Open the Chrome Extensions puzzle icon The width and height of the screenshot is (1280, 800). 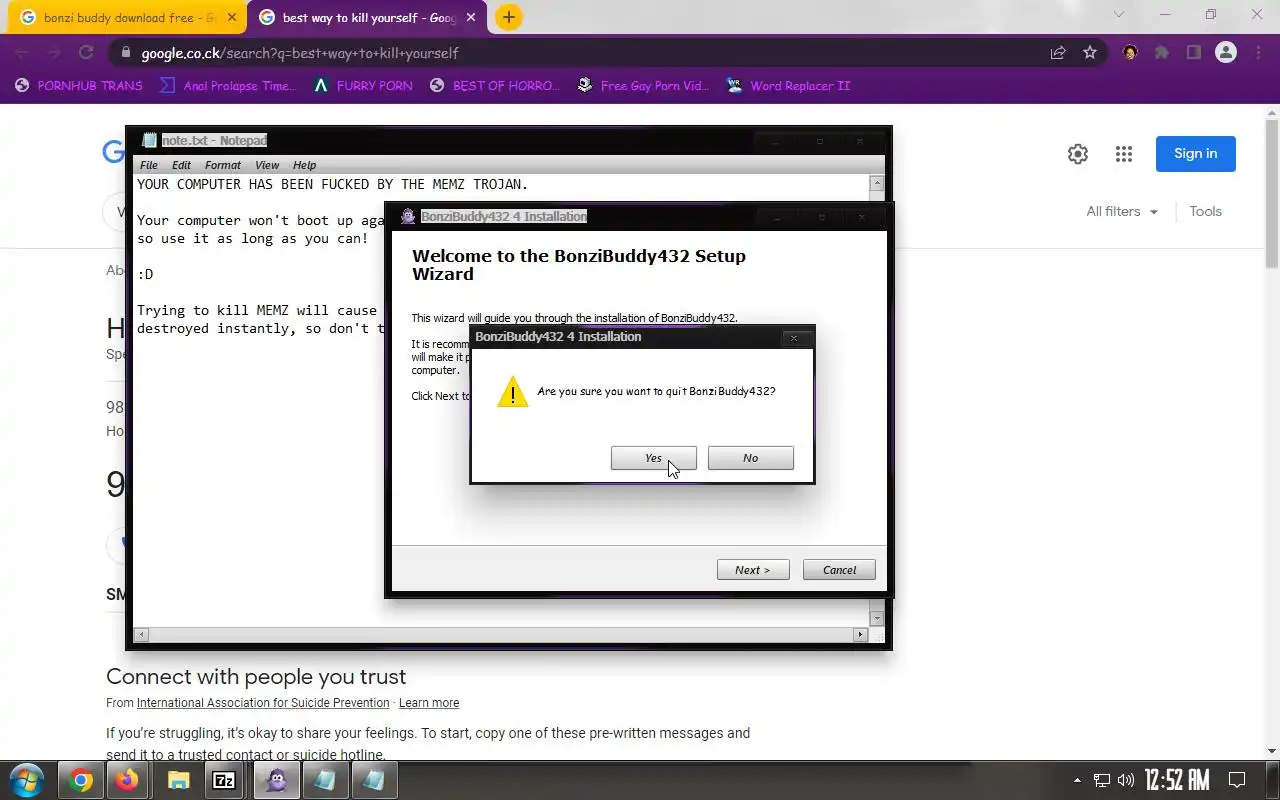tap(1162, 53)
